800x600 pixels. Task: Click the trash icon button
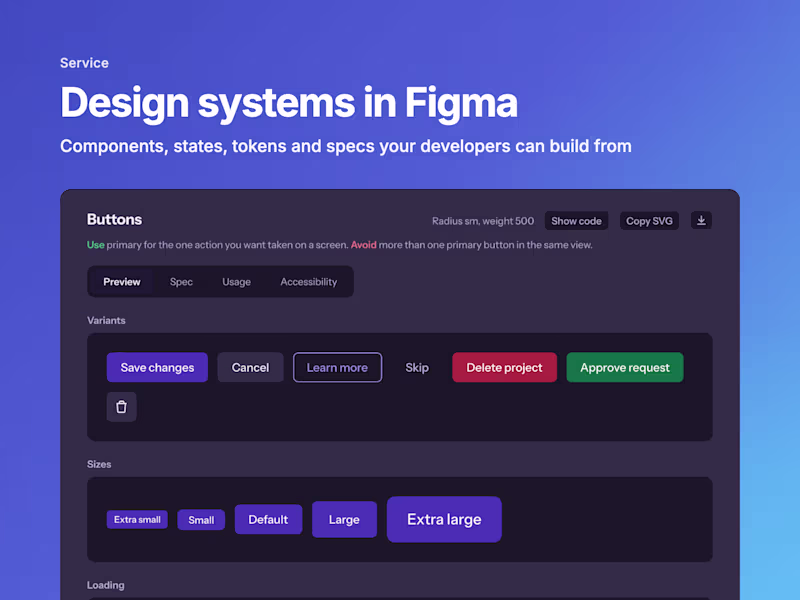[x=121, y=407]
